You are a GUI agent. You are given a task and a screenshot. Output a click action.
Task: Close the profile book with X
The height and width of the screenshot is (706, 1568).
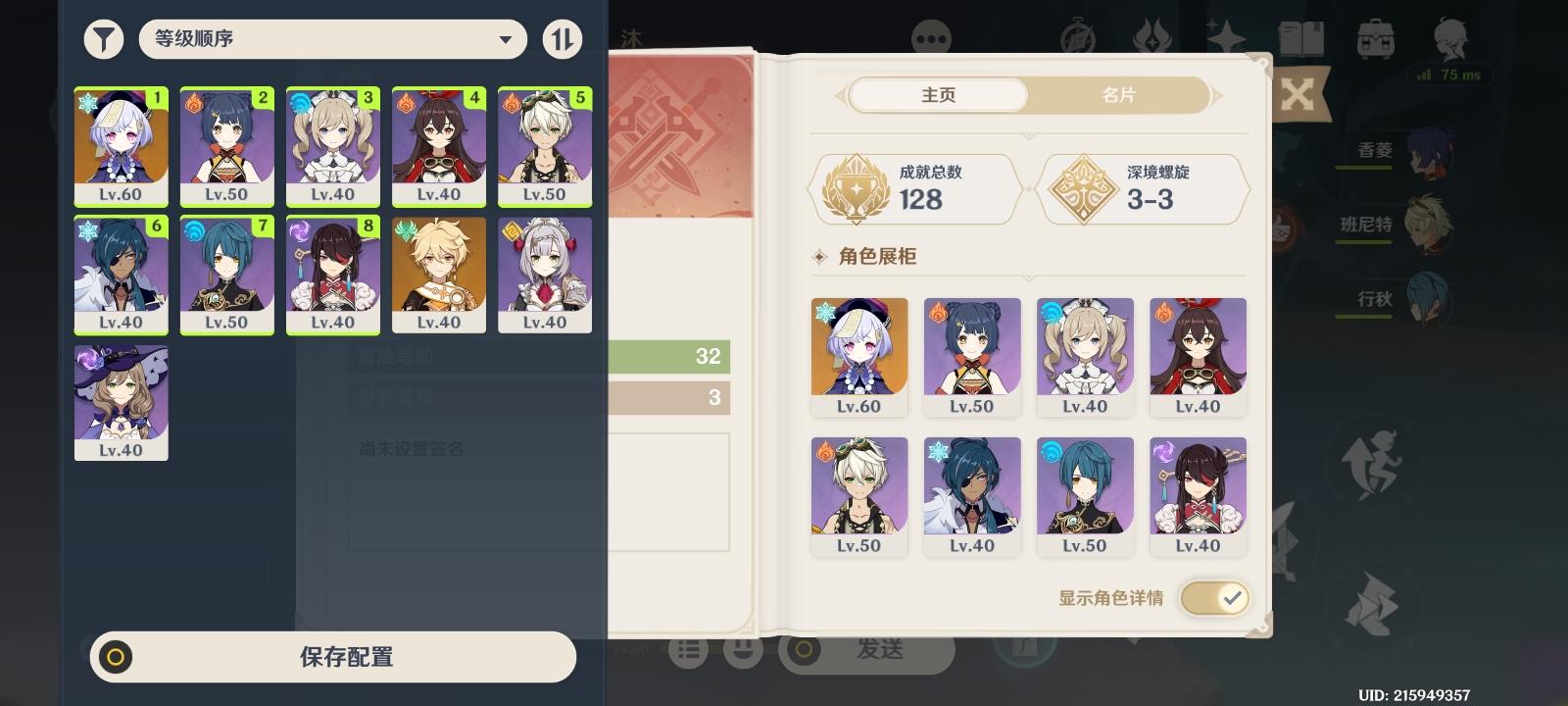pyautogui.click(x=1297, y=94)
